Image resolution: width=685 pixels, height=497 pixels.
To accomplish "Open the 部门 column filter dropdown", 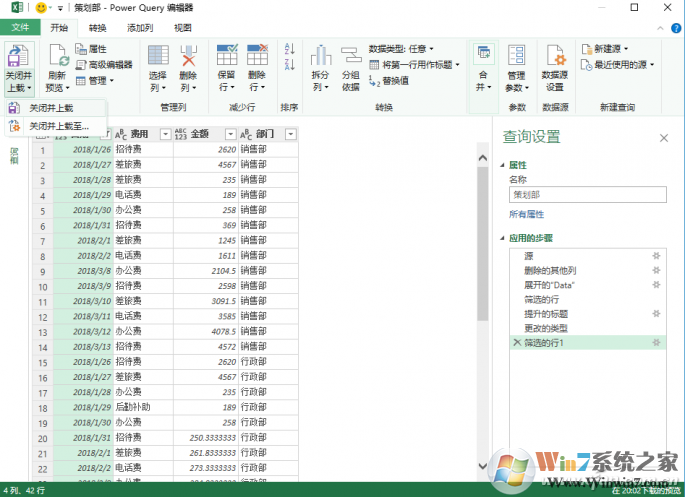I will (x=291, y=134).
